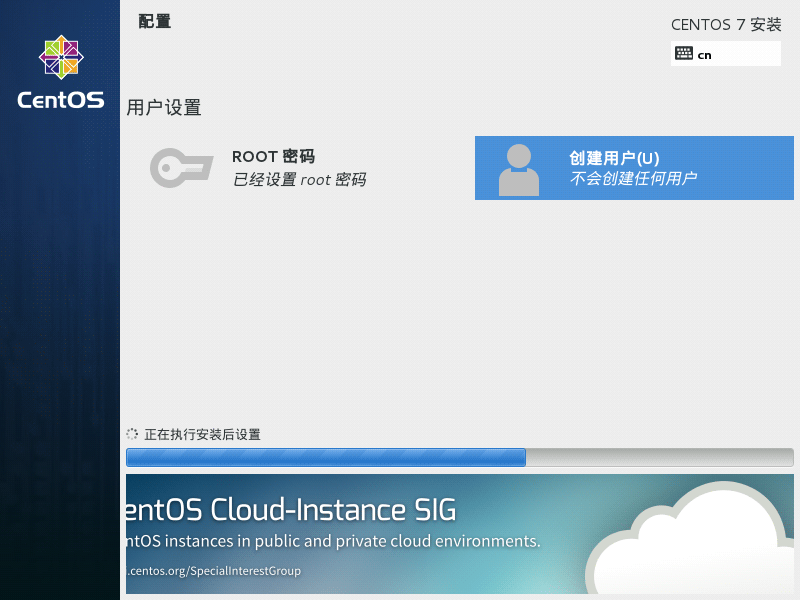The image size is (800, 600).
Task: Click the create user person icon
Action: 518,169
